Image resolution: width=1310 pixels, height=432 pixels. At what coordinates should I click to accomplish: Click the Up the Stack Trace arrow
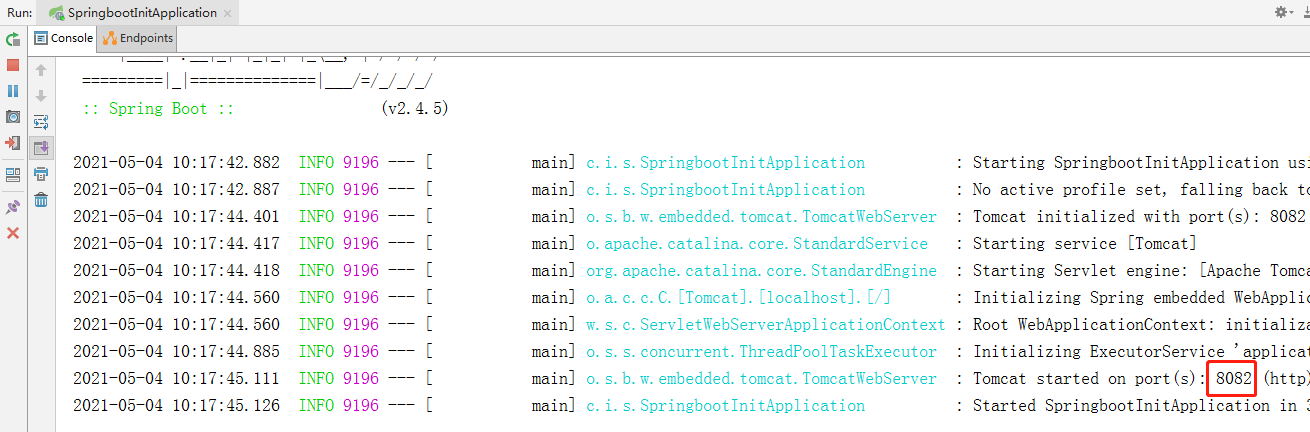tap(41, 70)
